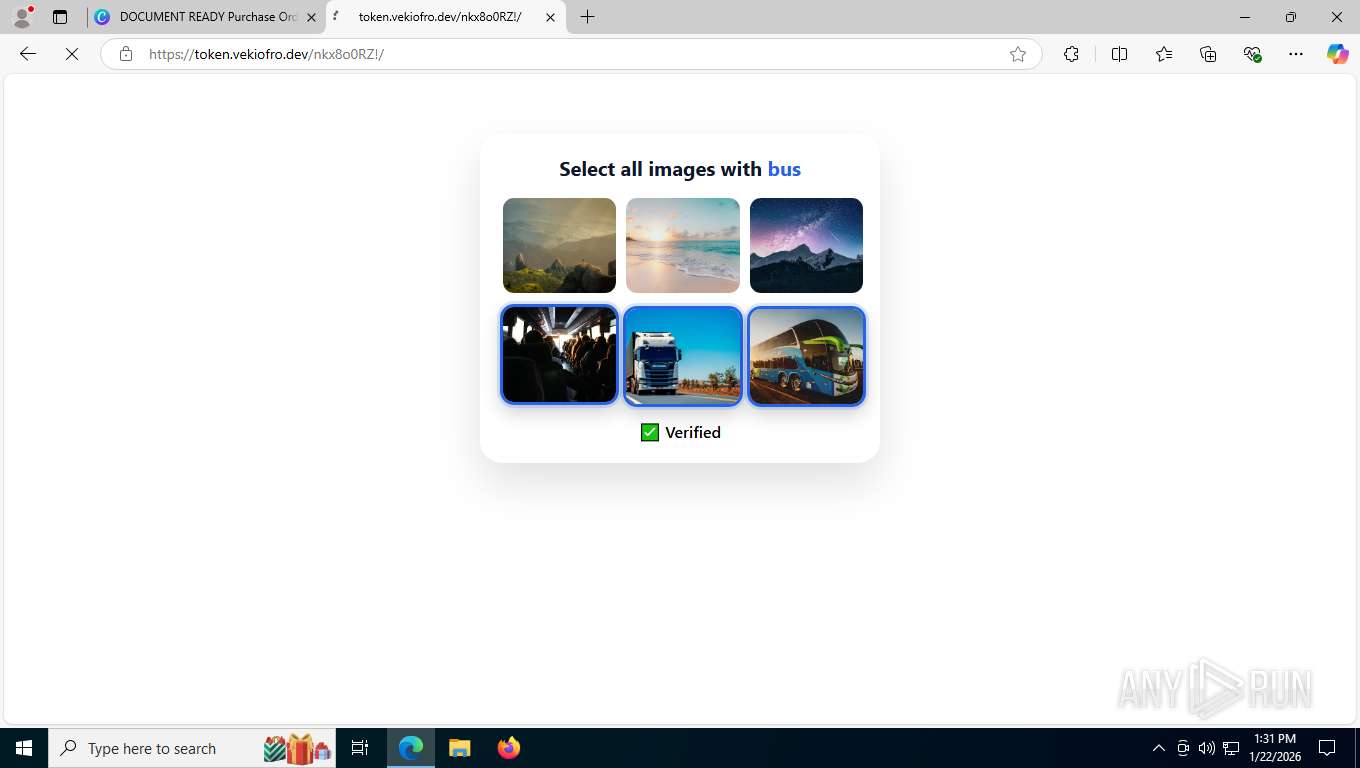
Task: Open browser collections panel
Action: point(1208,54)
